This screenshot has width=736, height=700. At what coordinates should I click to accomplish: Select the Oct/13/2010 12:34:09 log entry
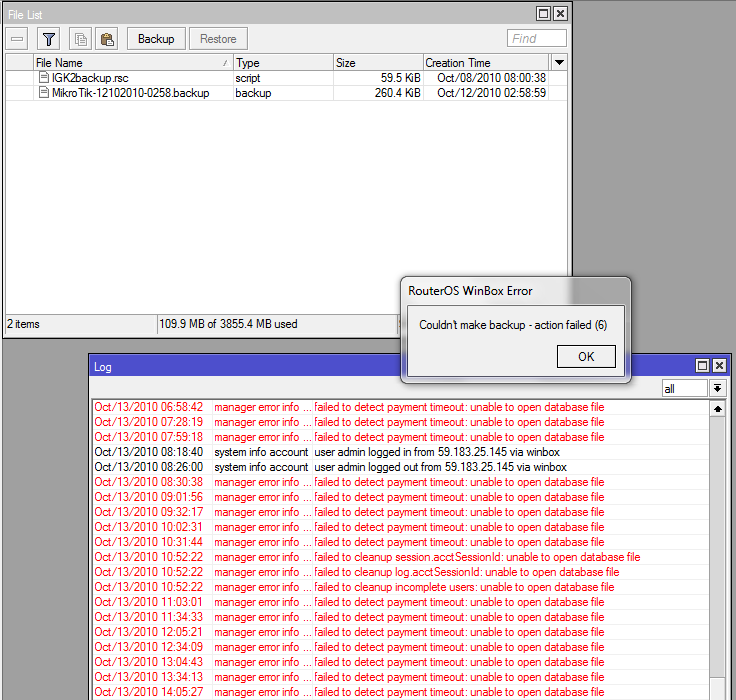(400, 647)
